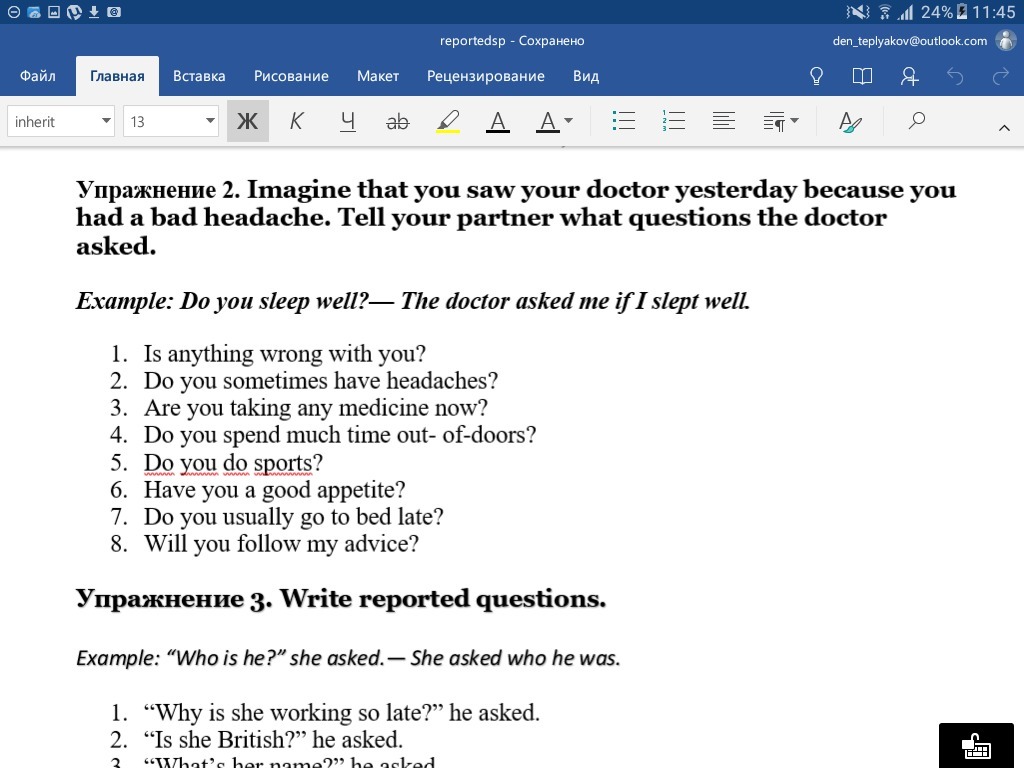This screenshot has width=1024, height=768.
Task: Toggle italic formatting (К) button
Action: [x=297, y=122]
